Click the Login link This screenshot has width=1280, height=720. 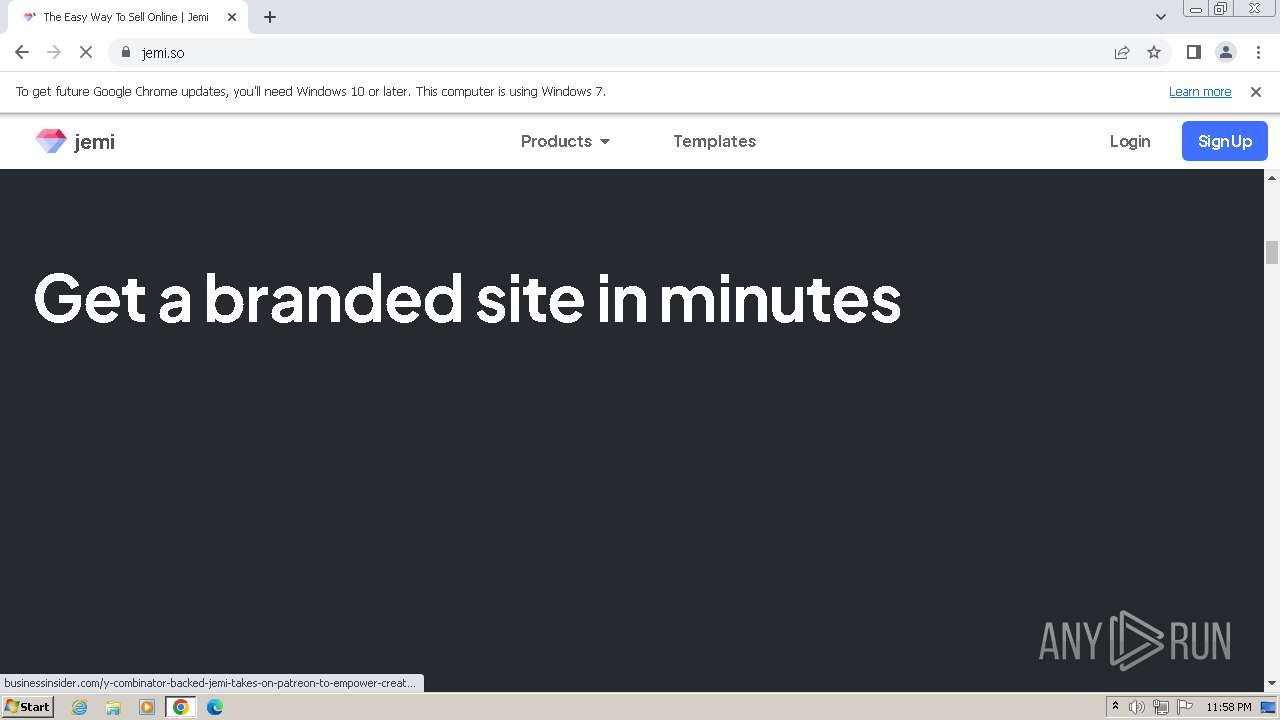pyautogui.click(x=1130, y=141)
